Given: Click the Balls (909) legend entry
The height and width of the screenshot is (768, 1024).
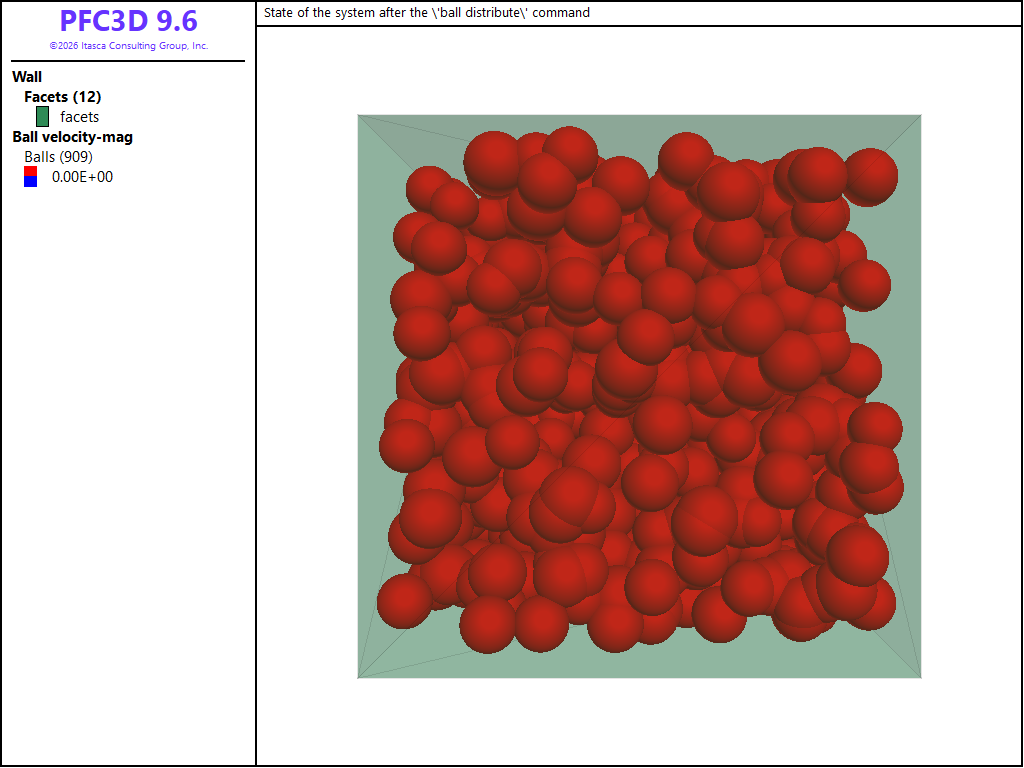Looking at the screenshot, I should point(59,157).
